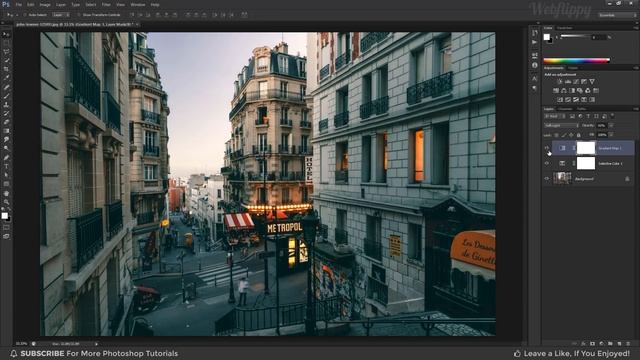The width and height of the screenshot is (640, 360).
Task: Hide the Gradient Map 1 layer
Action: coord(547,148)
